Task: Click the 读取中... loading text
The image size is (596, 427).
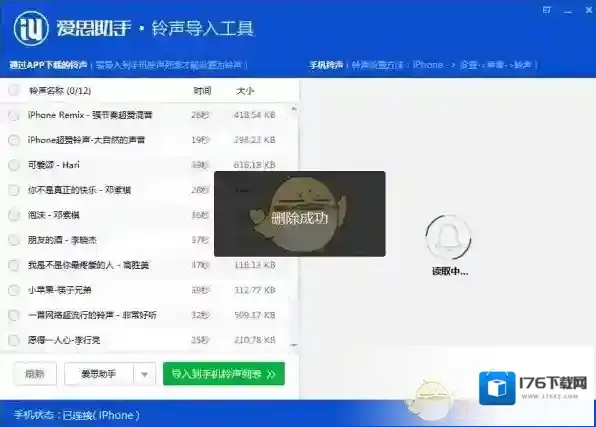Action: [450, 271]
